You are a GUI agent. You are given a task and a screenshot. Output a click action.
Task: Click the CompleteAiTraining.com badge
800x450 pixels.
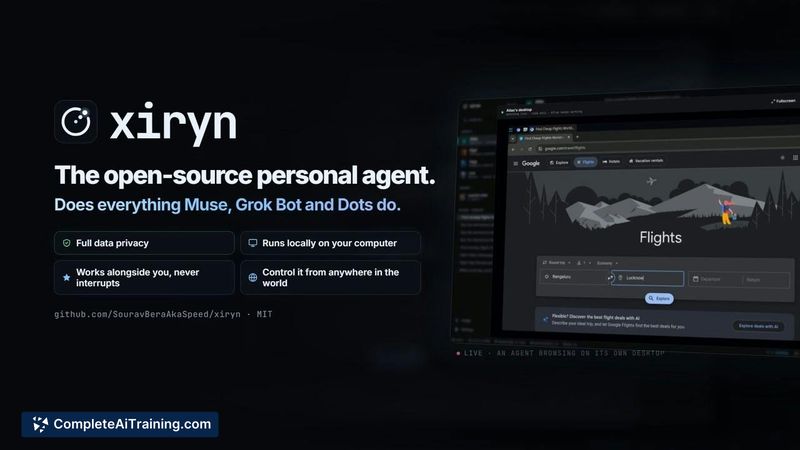120,424
